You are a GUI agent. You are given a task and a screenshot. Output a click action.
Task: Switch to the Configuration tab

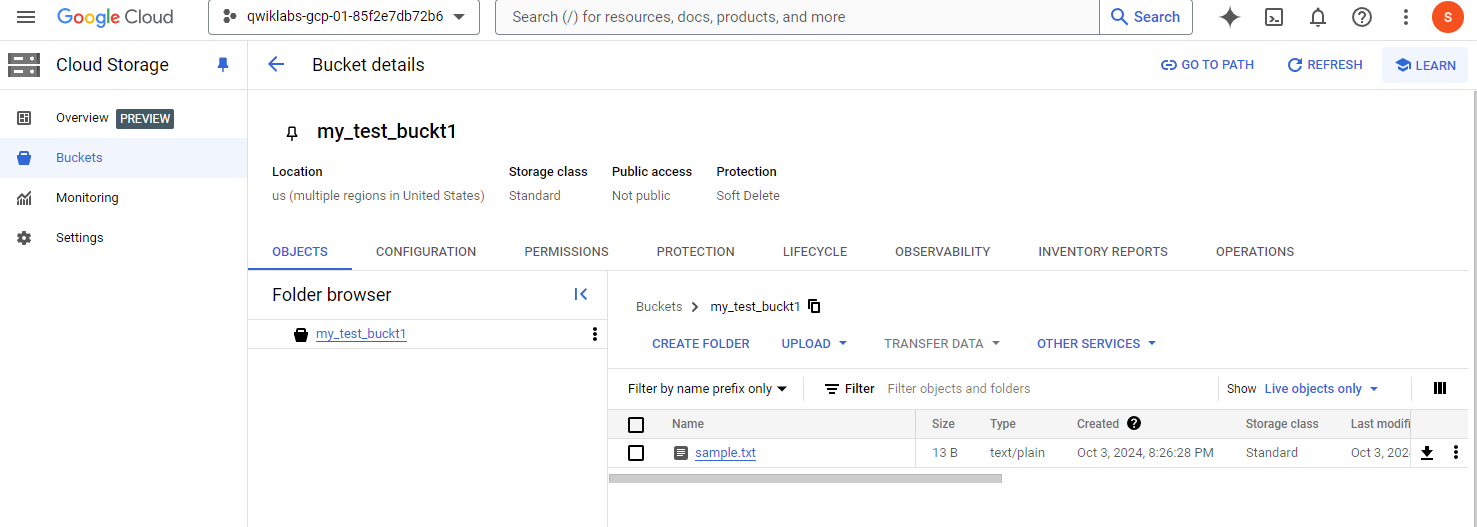tap(426, 252)
